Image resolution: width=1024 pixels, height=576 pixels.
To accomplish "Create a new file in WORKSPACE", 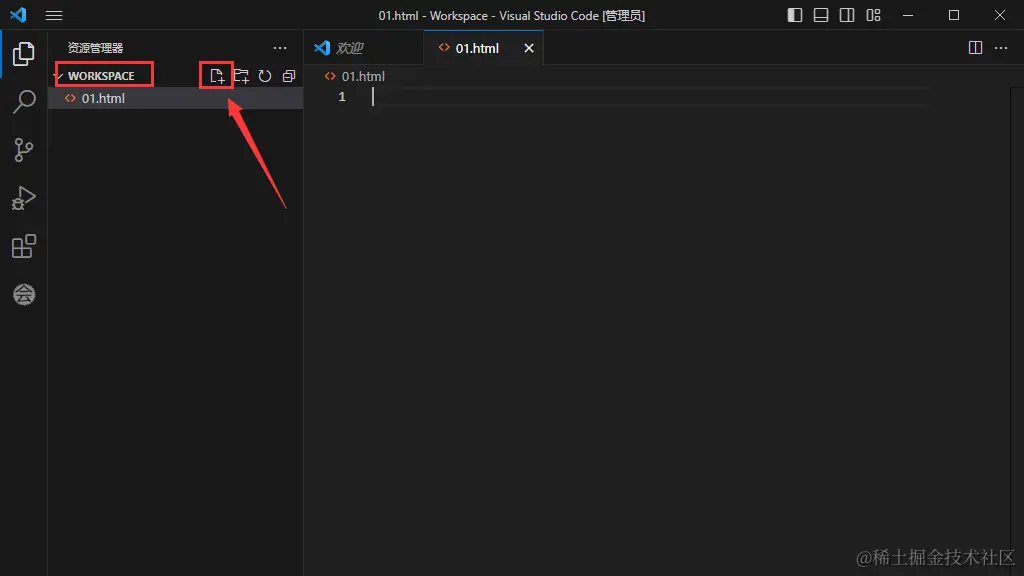I will (x=217, y=76).
